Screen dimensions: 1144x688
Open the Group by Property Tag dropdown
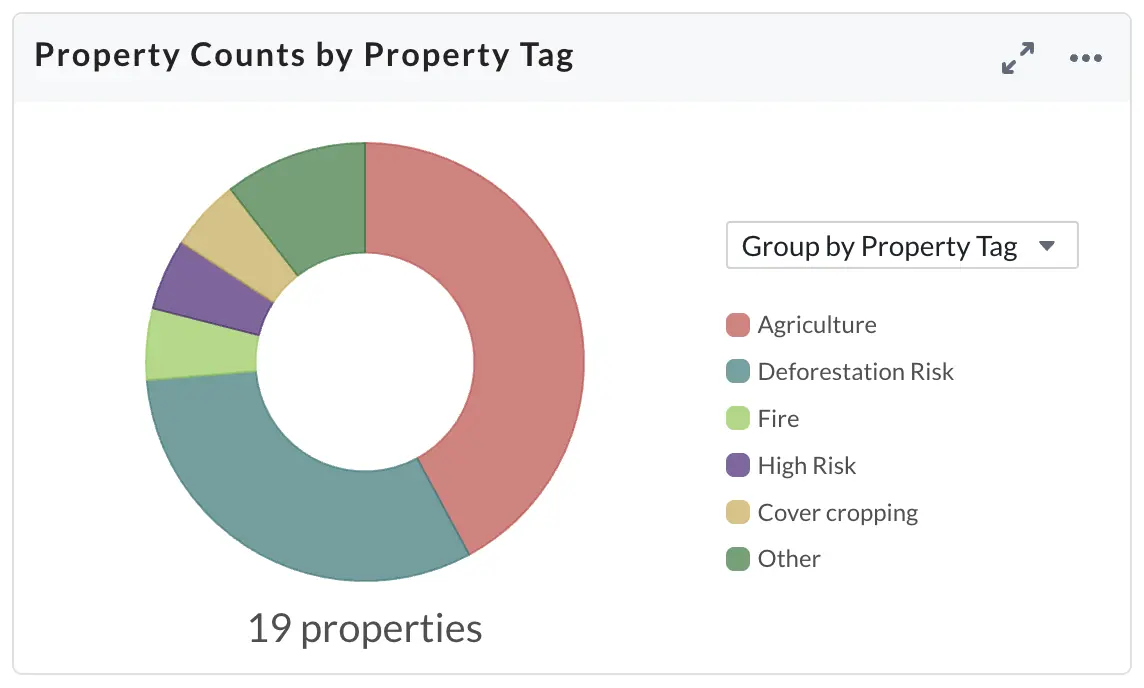coord(902,245)
